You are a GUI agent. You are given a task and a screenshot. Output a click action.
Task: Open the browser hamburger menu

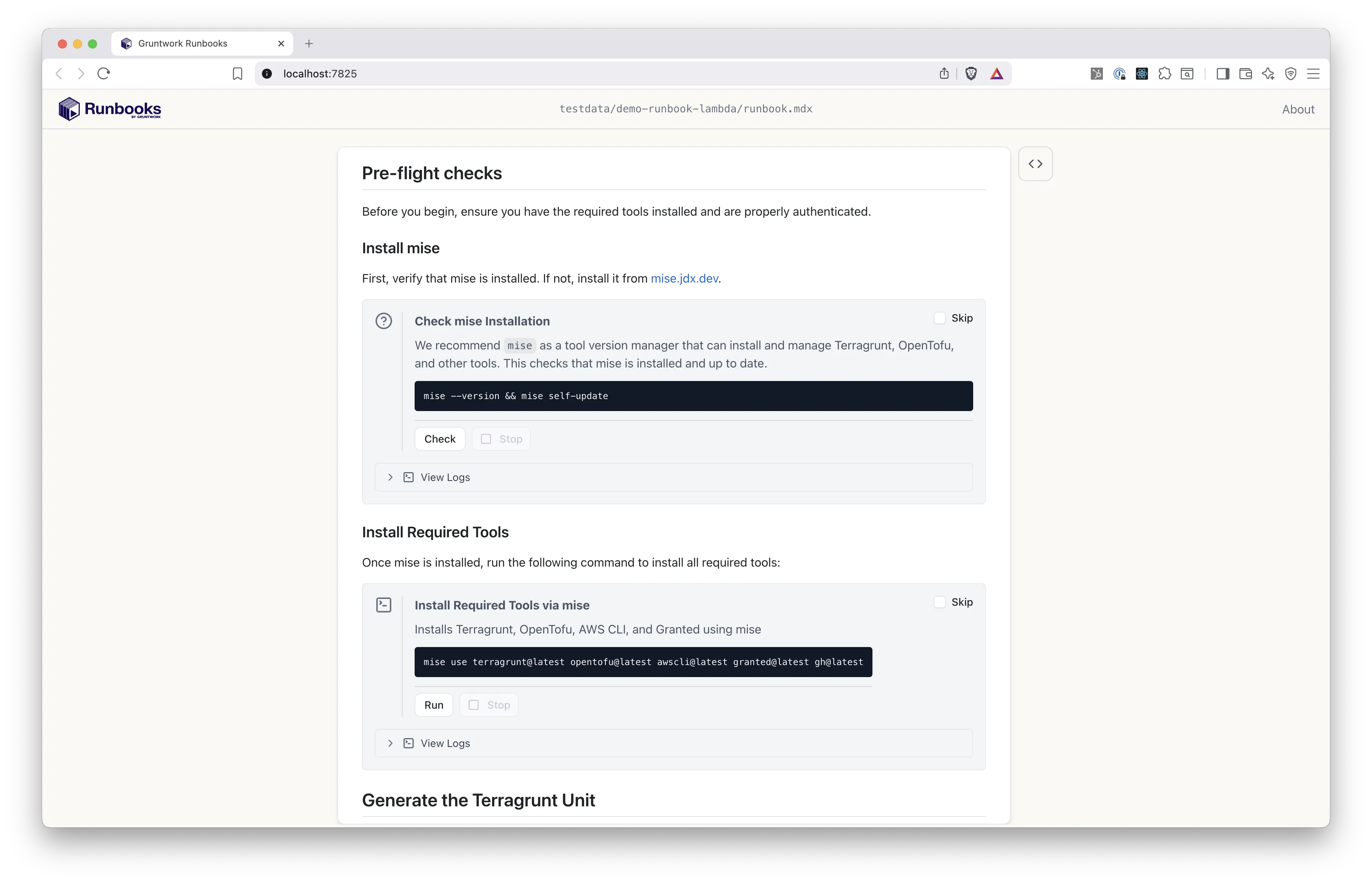[1313, 73]
